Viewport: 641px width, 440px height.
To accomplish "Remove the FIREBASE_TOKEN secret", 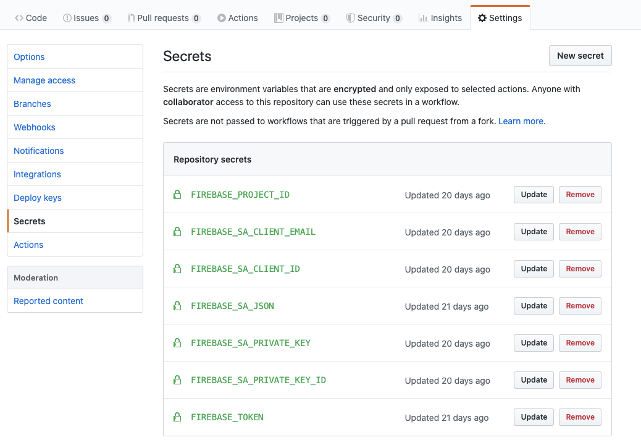I will point(580,417).
